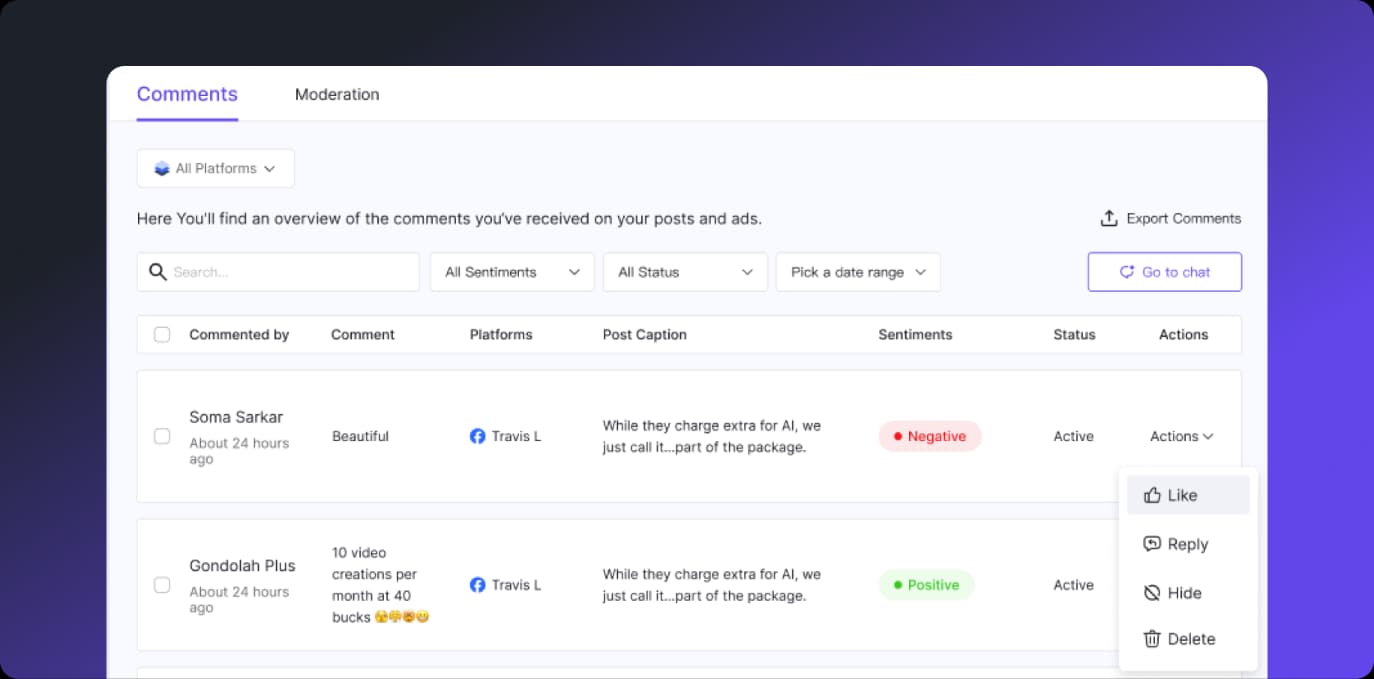Image resolution: width=1374 pixels, height=679 pixels.
Task: Focus the Search input field
Action: [278, 272]
